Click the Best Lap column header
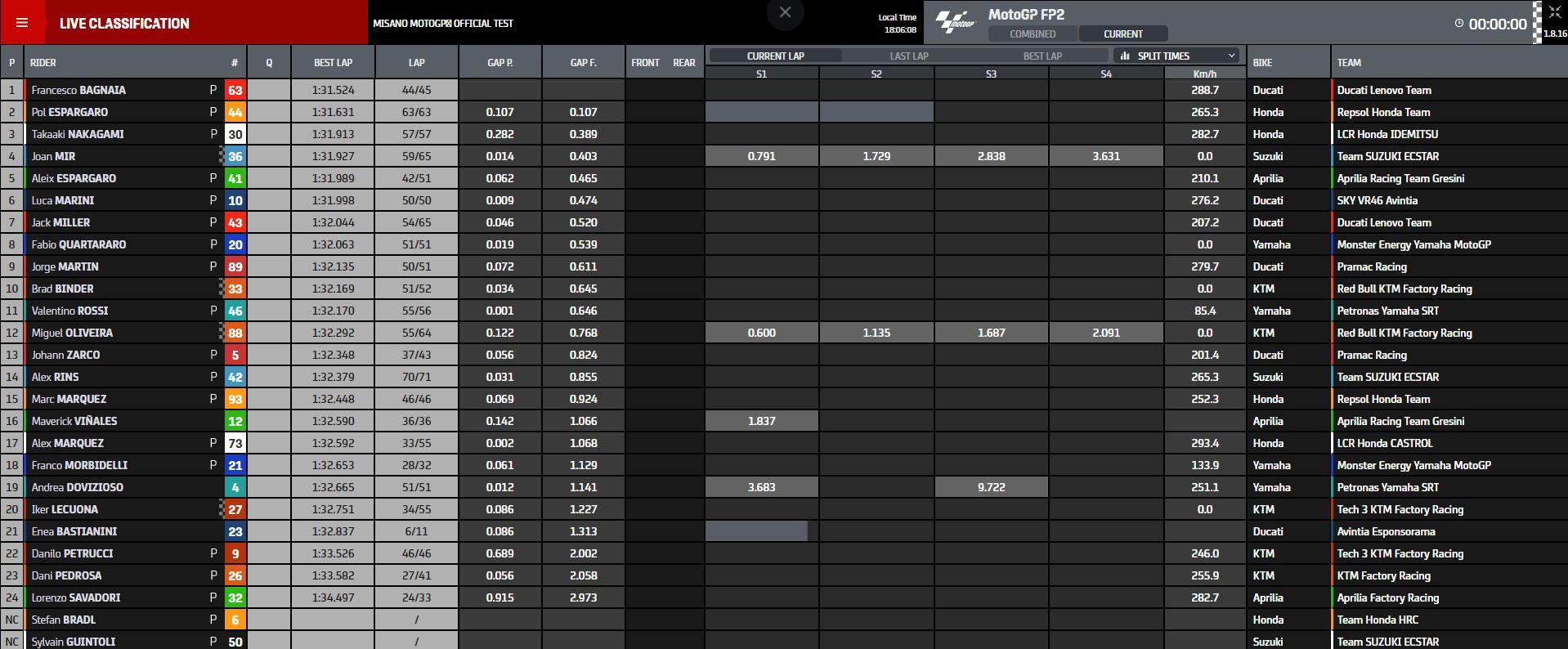Image resolution: width=1568 pixels, height=649 pixels. point(333,62)
